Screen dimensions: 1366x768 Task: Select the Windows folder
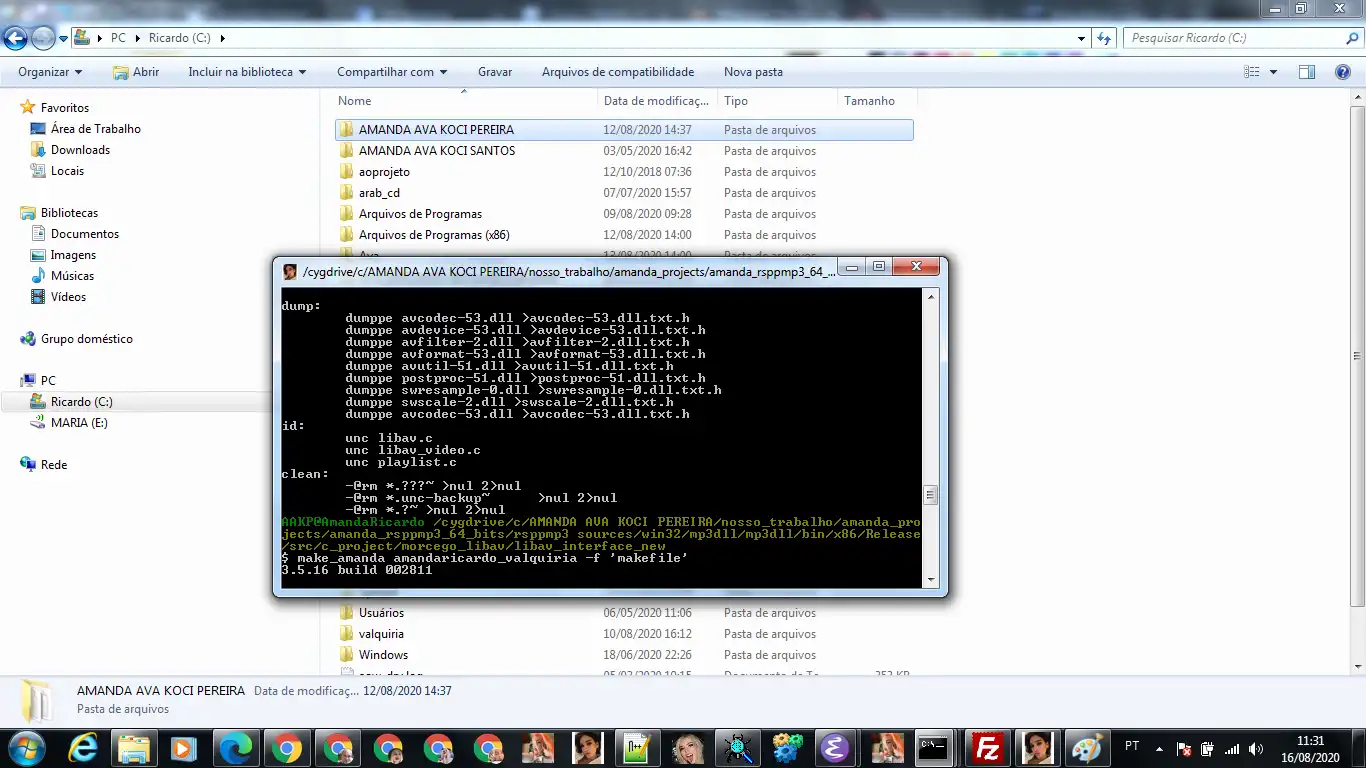click(383, 655)
